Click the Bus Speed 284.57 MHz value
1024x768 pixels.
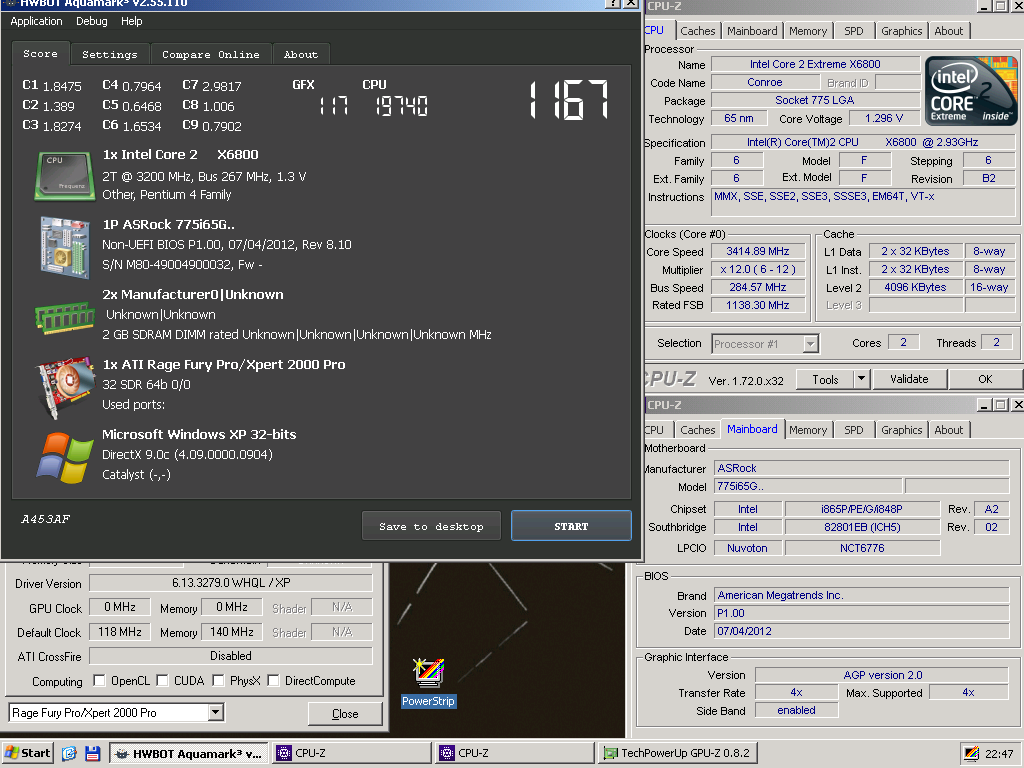pos(758,287)
